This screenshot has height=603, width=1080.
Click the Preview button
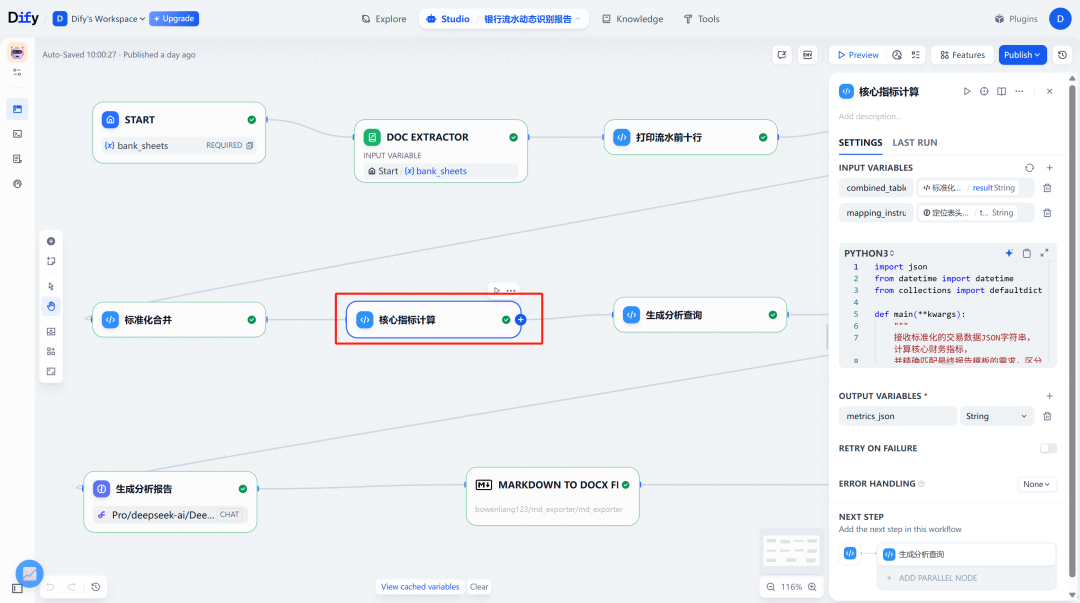tap(858, 55)
